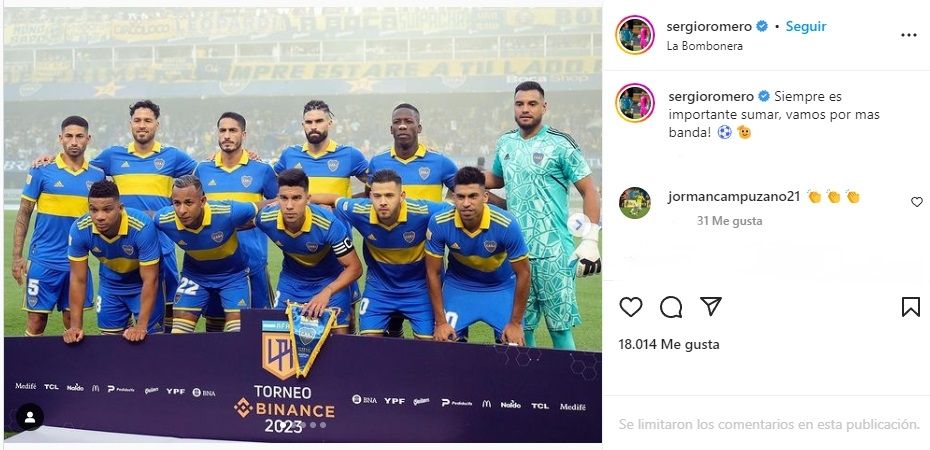Save the post with the bookmark icon
The width and height of the screenshot is (930, 450).
pos(910,307)
